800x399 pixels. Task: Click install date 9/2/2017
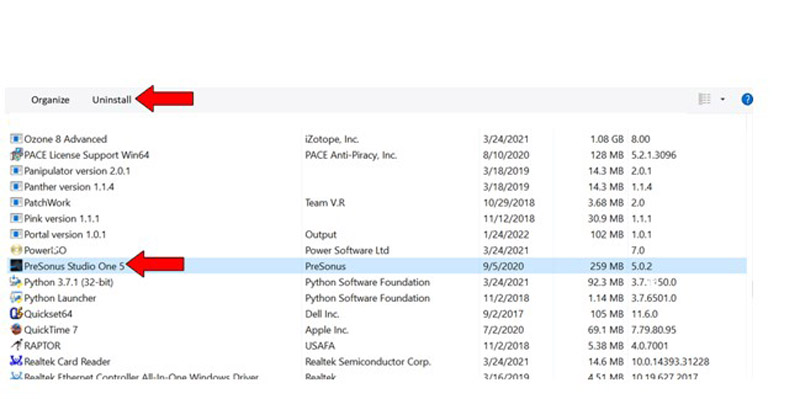click(x=504, y=314)
